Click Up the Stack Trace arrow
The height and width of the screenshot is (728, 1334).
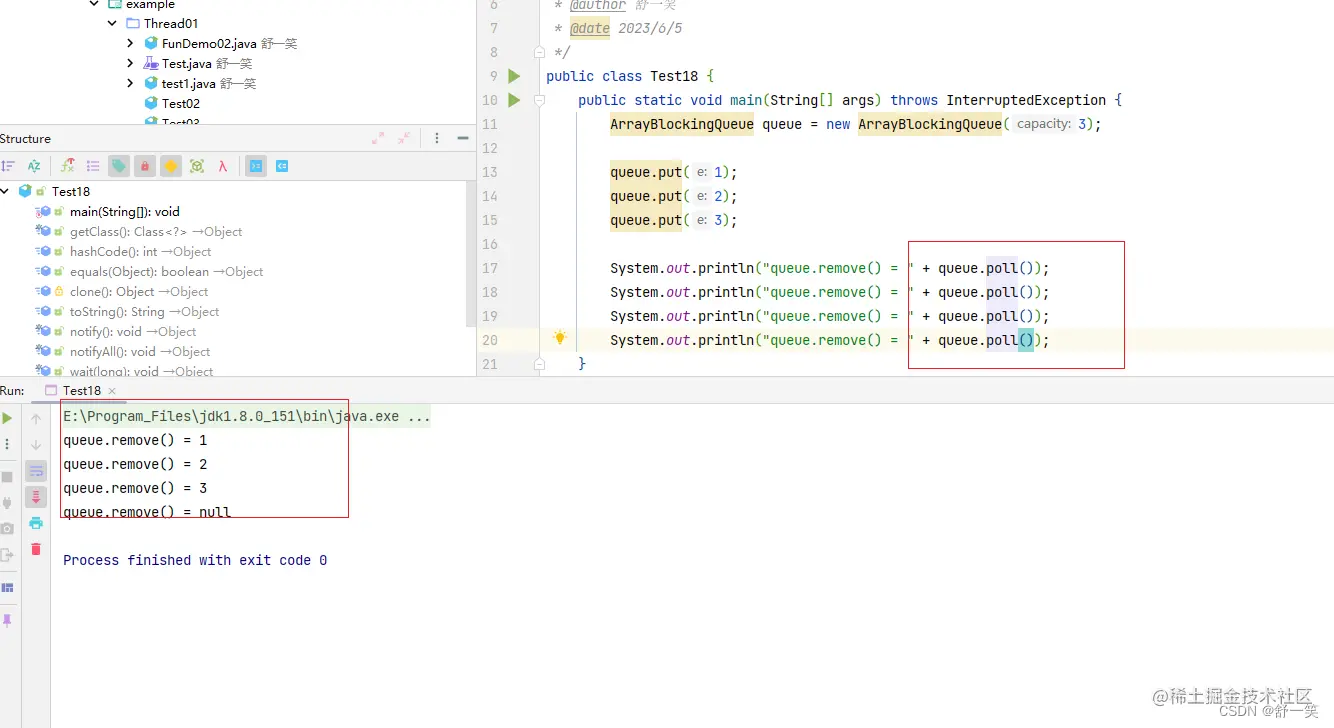[36, 418]
